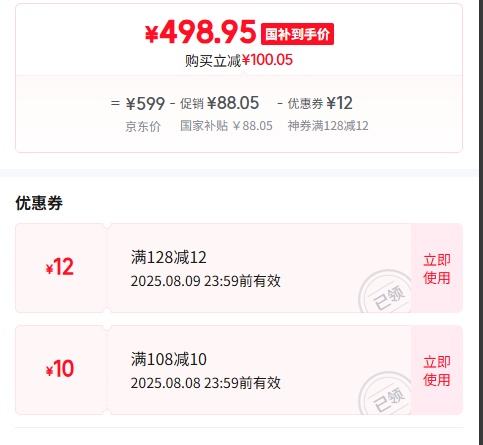This screenshot has height=445, width=483.
Task: Click the 京东价 label
Action: [143, 126]
